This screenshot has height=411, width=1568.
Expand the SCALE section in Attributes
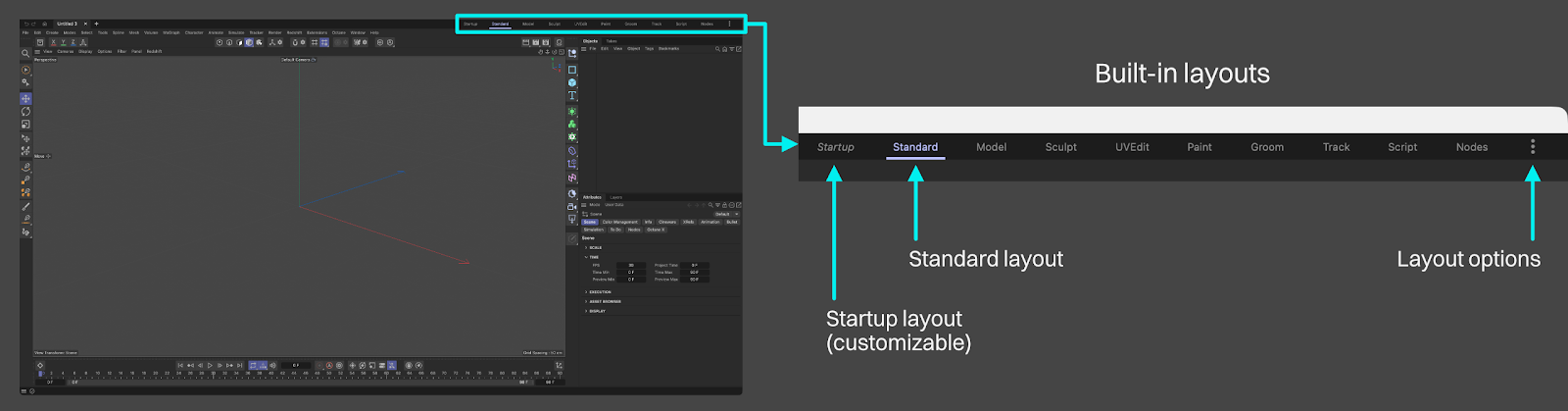pos(593,247)
